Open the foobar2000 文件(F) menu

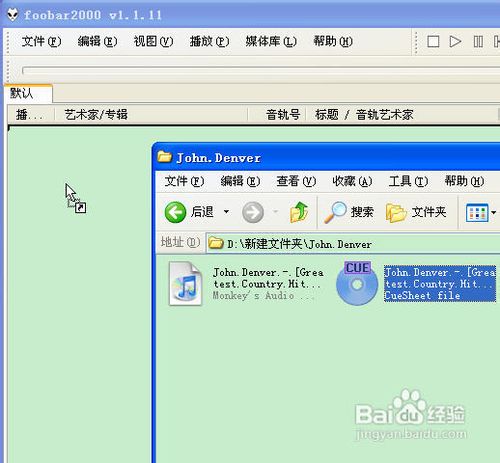tap(41, 42)
